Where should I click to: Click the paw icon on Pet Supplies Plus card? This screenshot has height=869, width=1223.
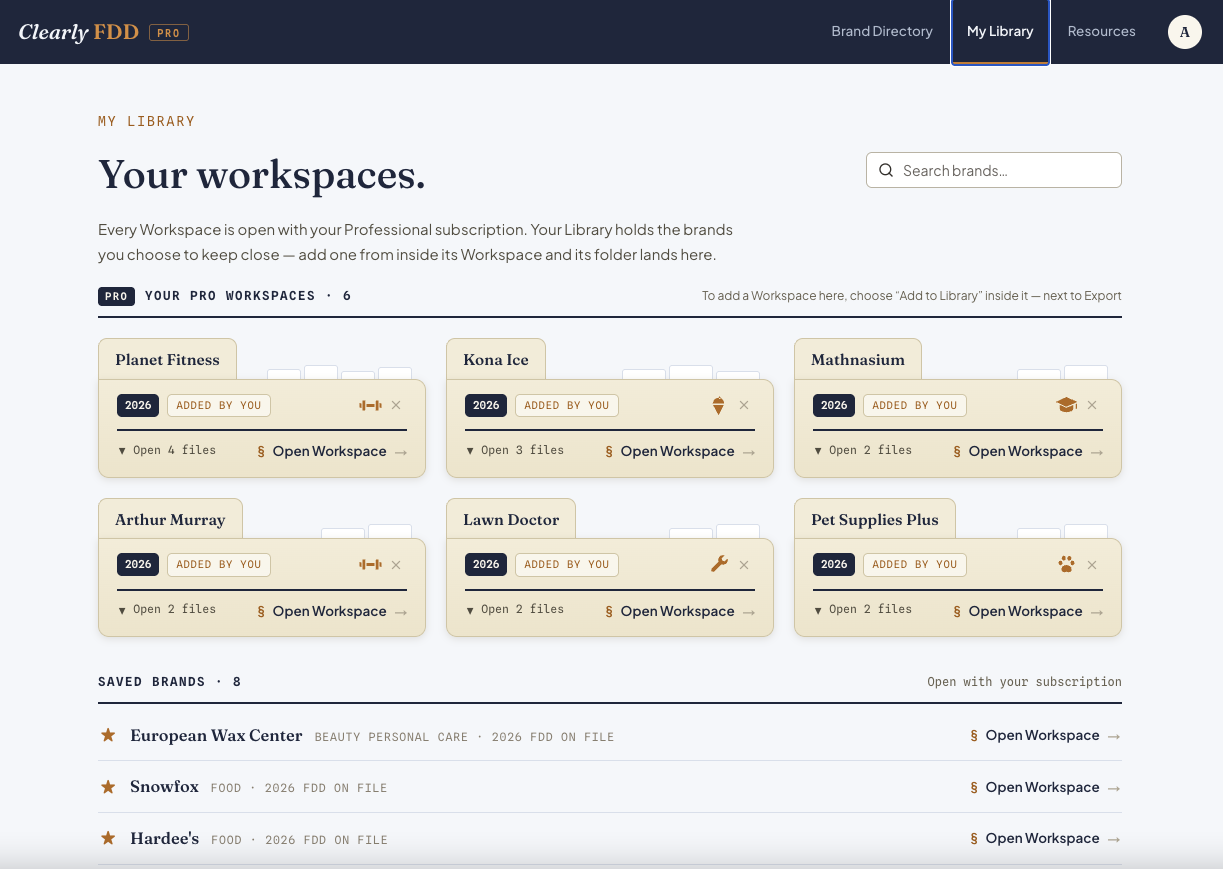(x=1066, y=564)
